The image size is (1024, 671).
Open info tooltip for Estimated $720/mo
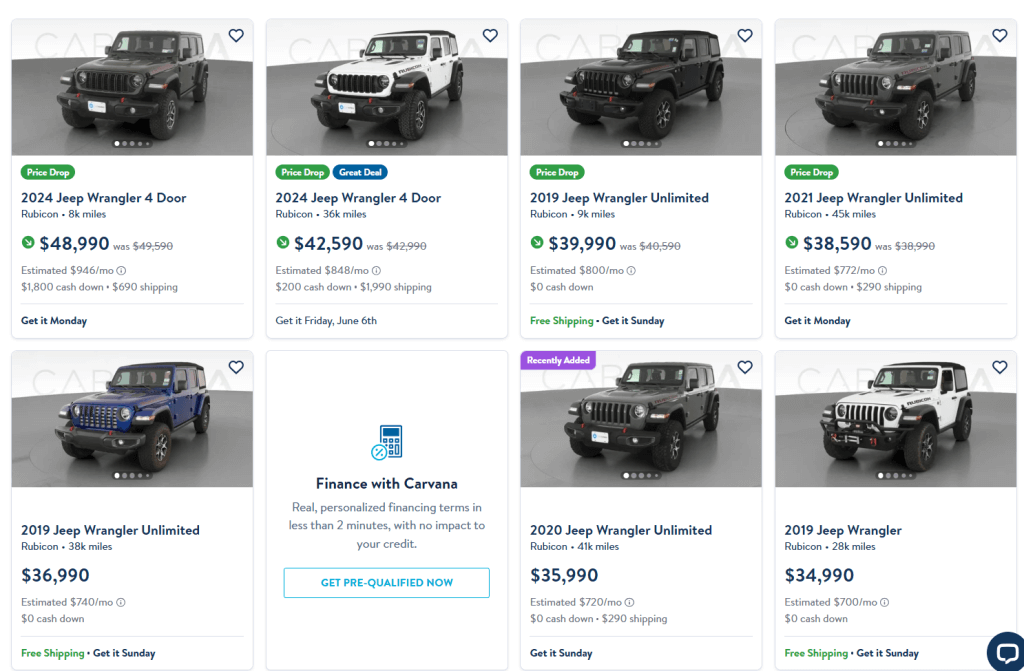coord(629,602)
